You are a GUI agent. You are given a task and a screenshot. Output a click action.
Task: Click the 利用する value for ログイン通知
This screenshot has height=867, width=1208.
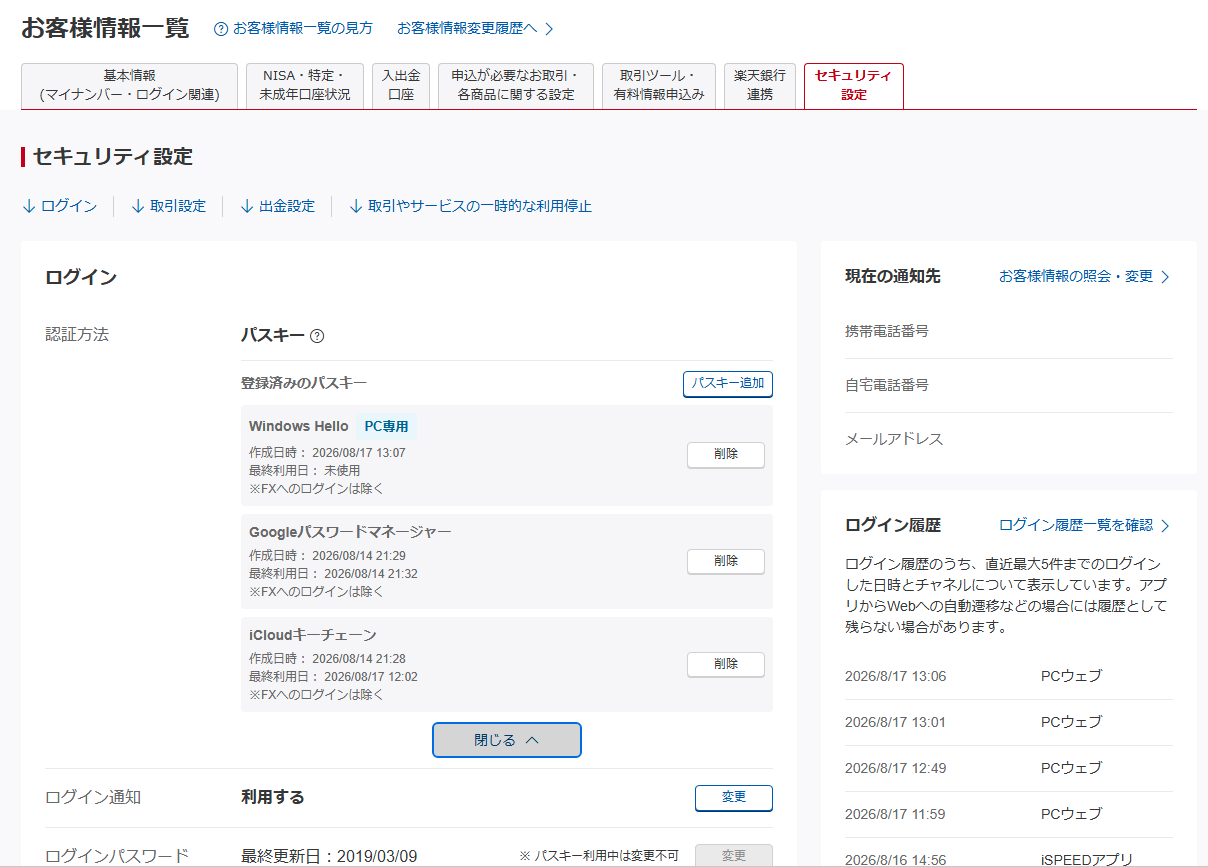[x=272, y=797]
